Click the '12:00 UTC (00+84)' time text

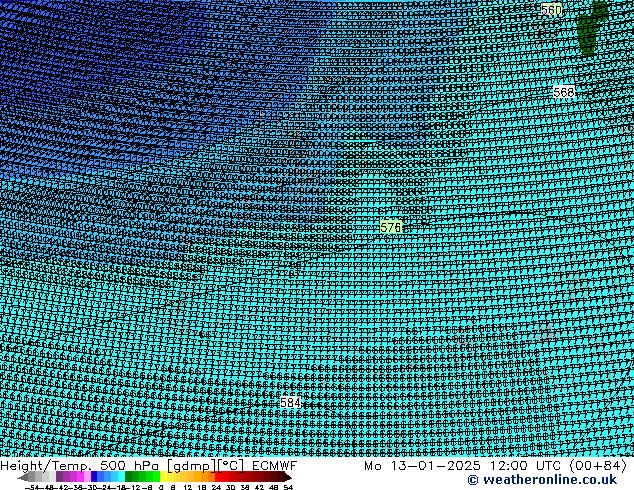[x=558, y=466]
